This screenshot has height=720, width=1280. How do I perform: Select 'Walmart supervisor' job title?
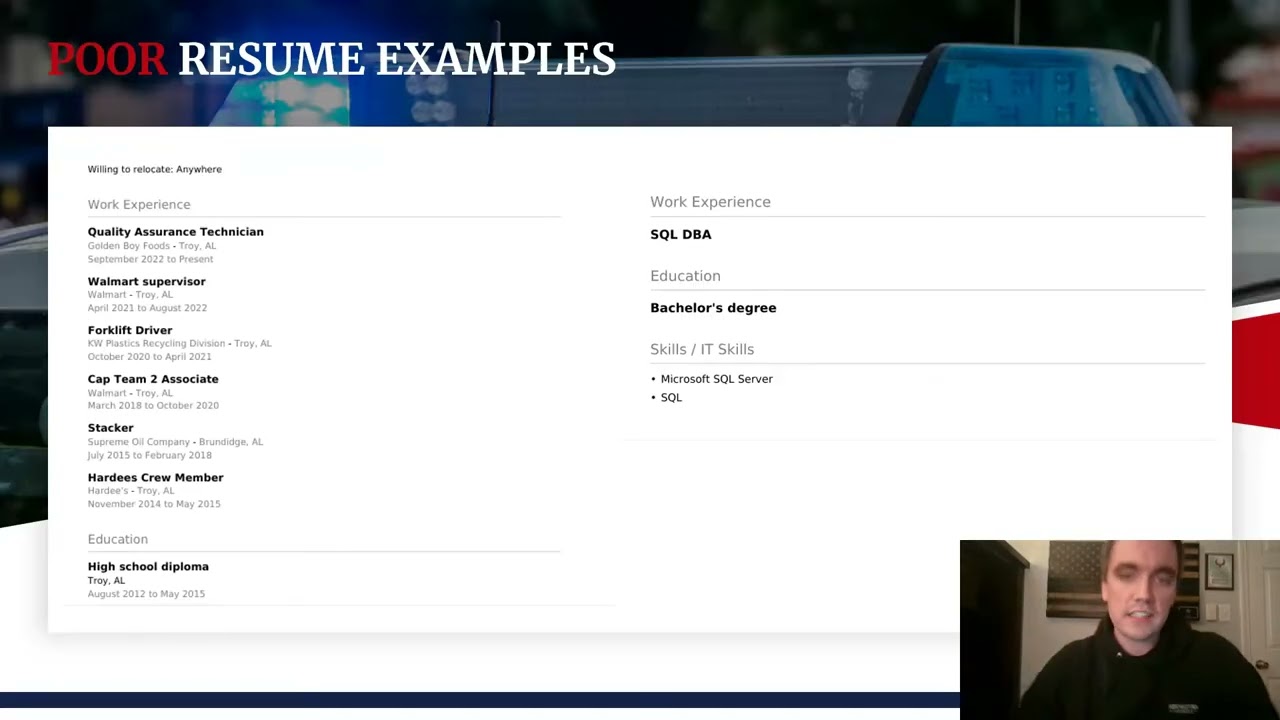click(146, 282)
